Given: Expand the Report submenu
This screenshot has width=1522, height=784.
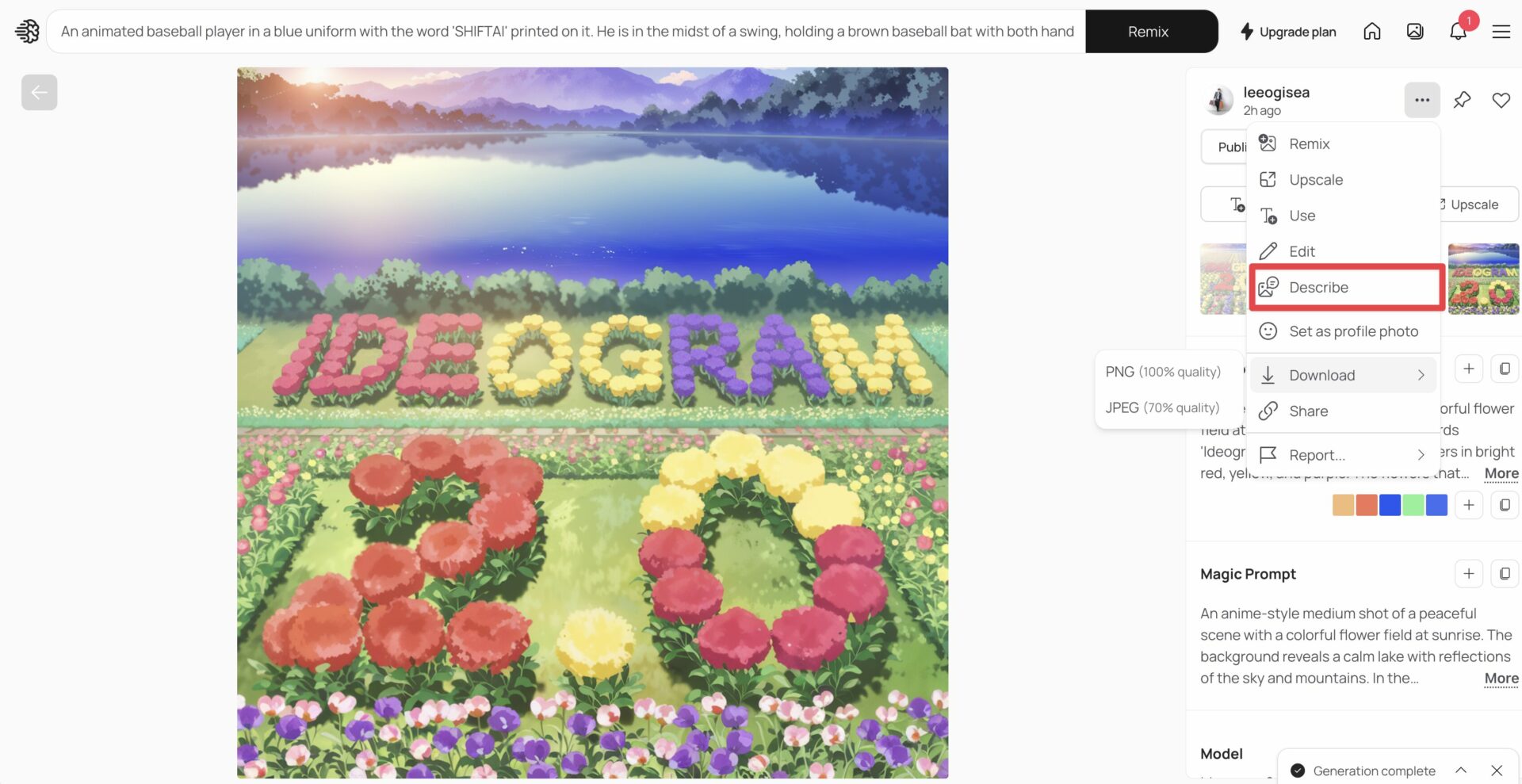Looking at the screenshot, I should (1421, 454).
